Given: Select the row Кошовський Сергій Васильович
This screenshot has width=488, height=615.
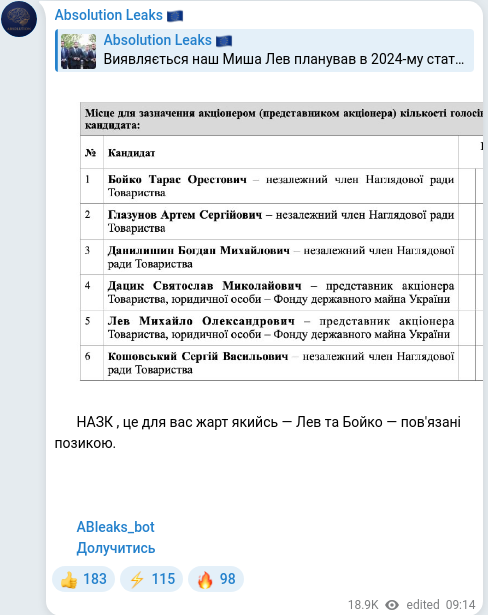Looking at the screenshot, I should point(281,363).
